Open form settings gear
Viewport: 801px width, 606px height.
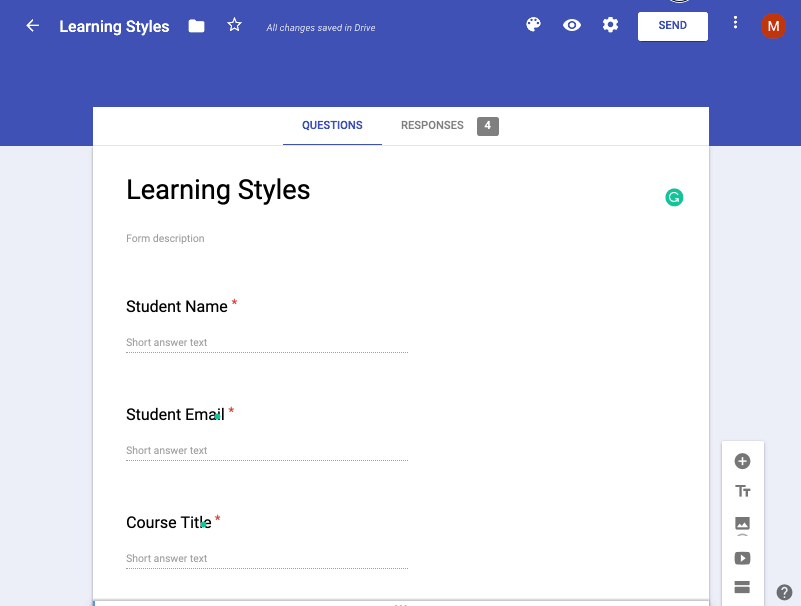610,25
